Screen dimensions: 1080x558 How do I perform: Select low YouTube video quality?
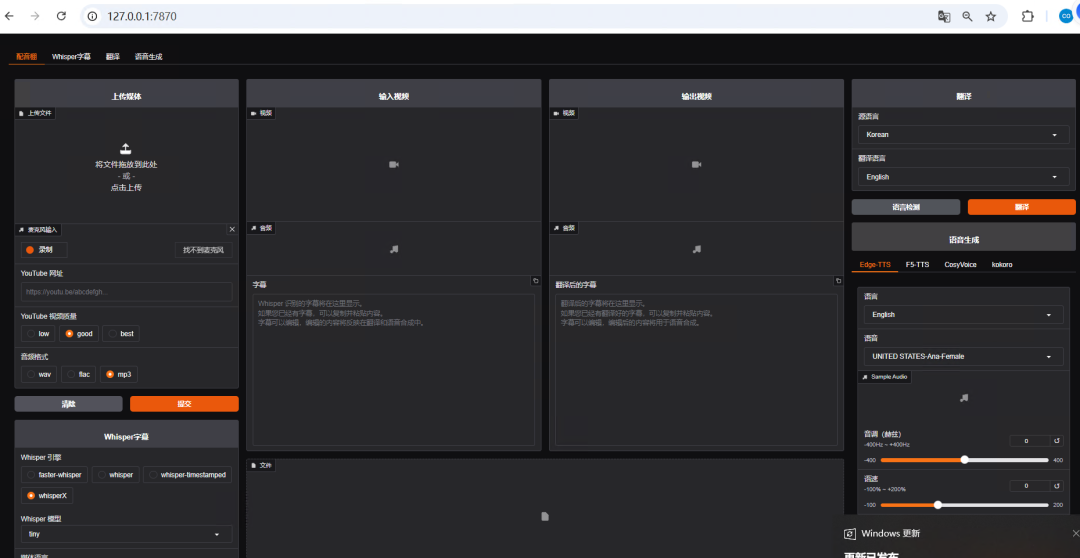tap(39, 333)
